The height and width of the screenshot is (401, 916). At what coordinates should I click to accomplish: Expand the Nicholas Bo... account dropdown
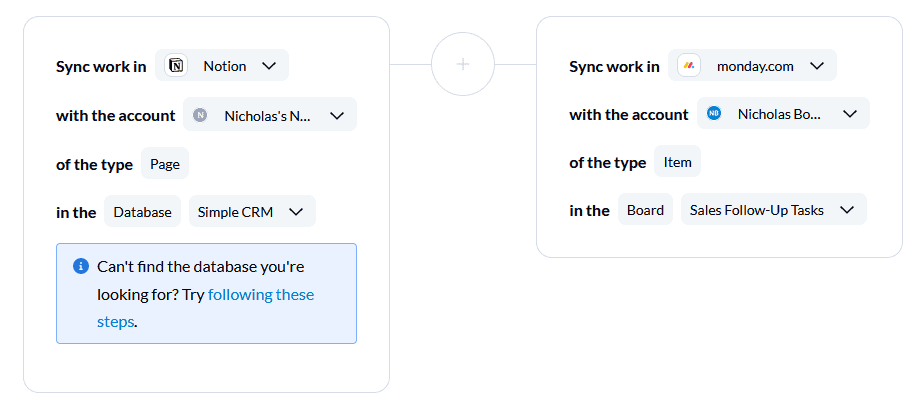click(783, 113)
